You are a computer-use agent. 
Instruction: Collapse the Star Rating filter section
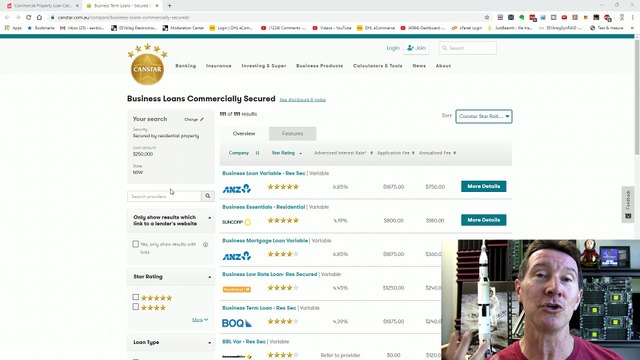pyautogui.click(x=210, y=277)
